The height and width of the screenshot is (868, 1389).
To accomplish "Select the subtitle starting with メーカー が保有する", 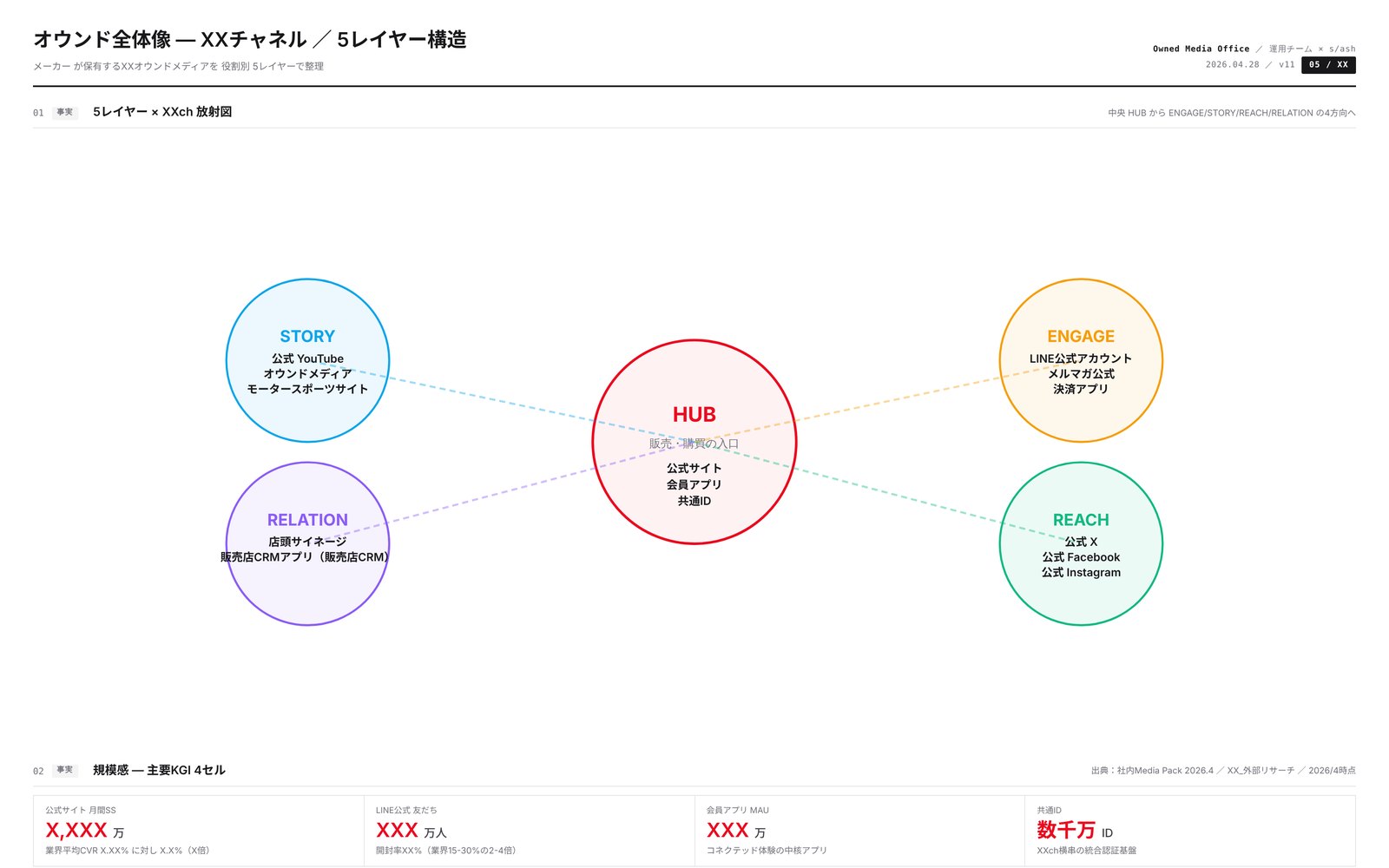I will 178,66.
